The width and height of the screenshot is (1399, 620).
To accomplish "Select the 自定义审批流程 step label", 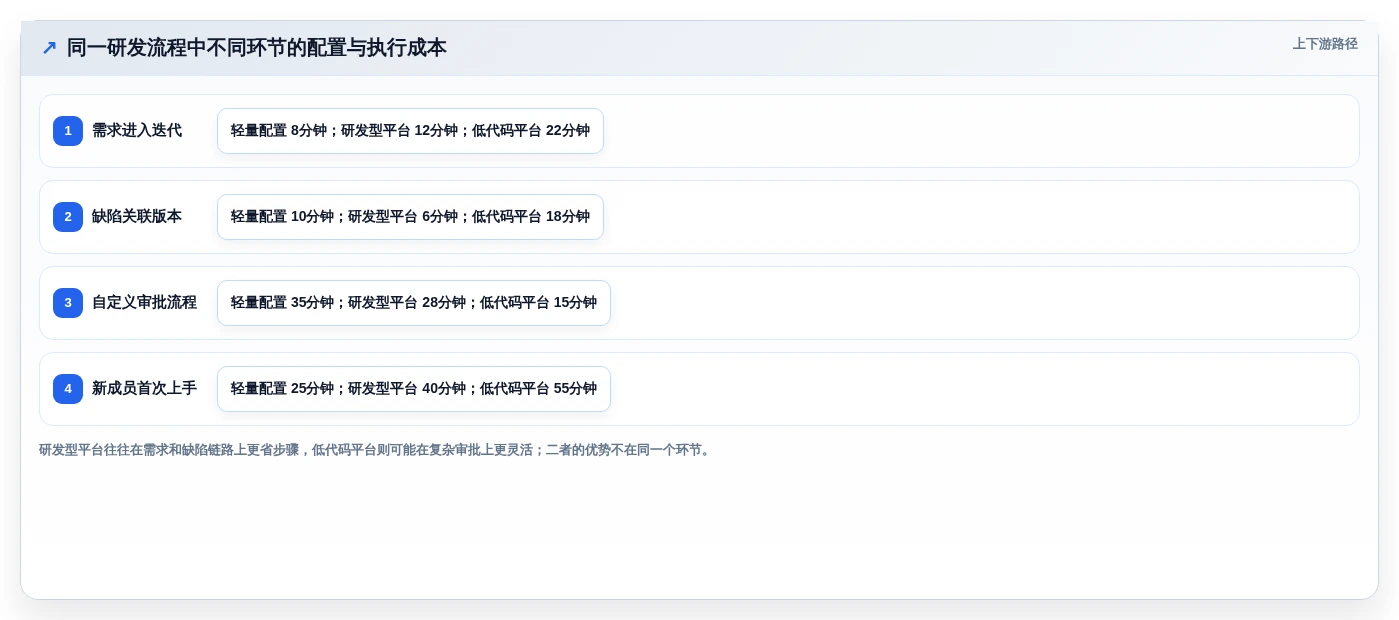I will coord(144,303).
